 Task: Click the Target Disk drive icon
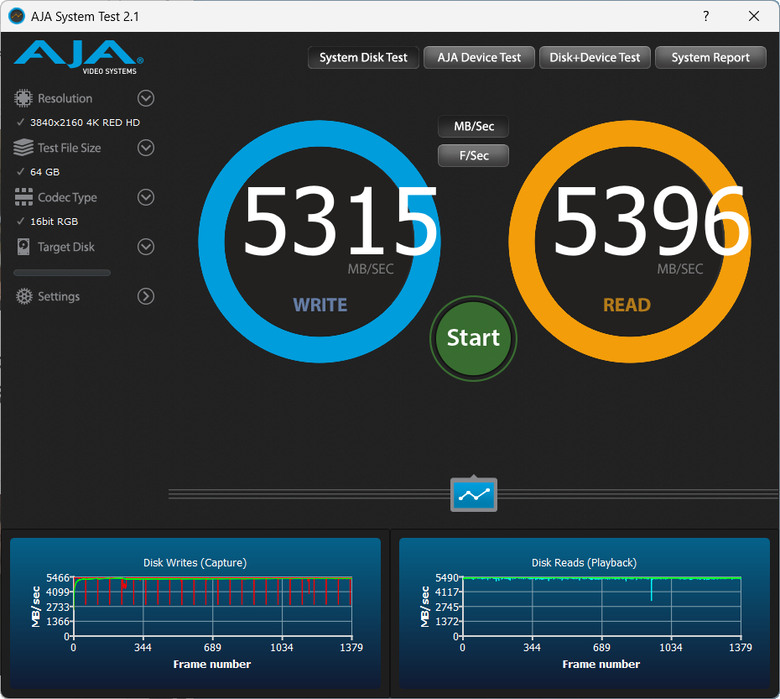[23, 247]
